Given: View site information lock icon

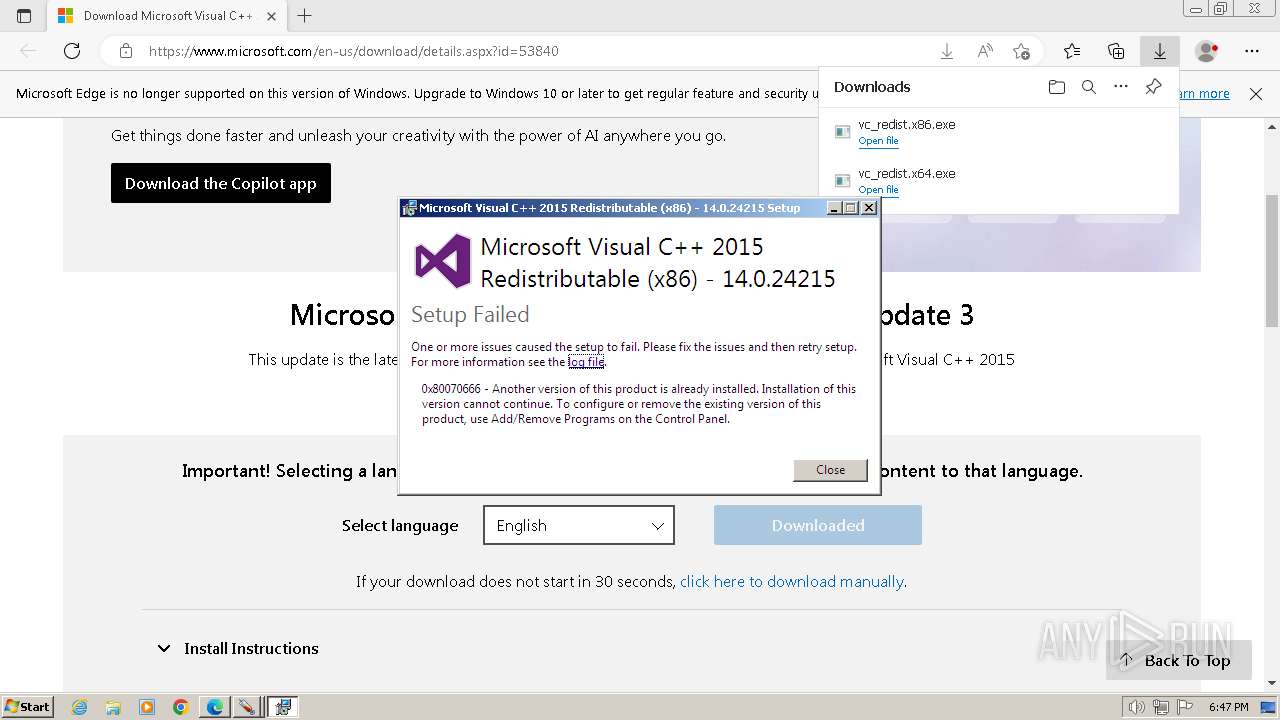Looking at the screenshot, I should click(x=126, y=51).
